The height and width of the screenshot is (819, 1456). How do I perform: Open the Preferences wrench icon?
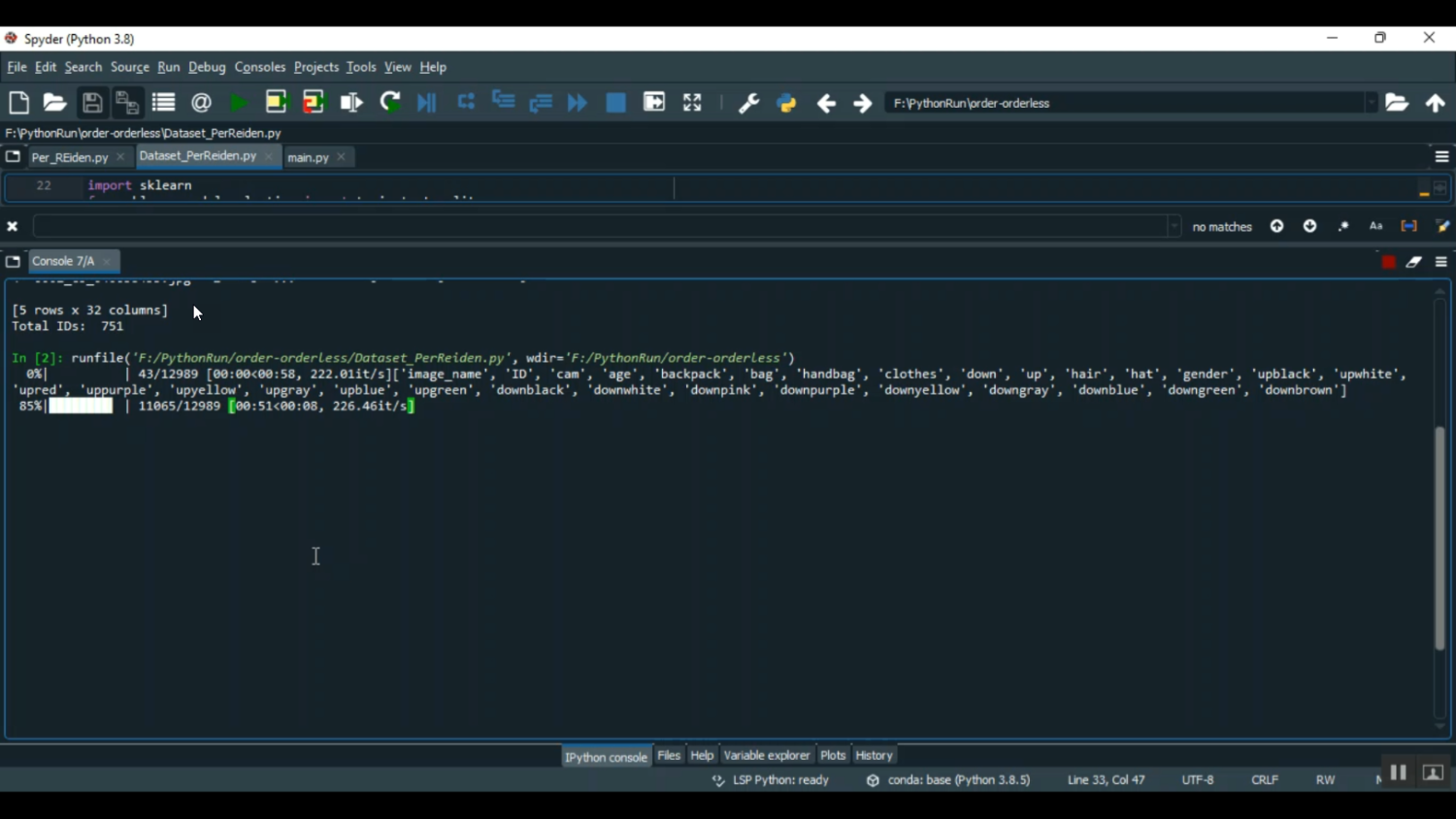[x=748, y=103]
